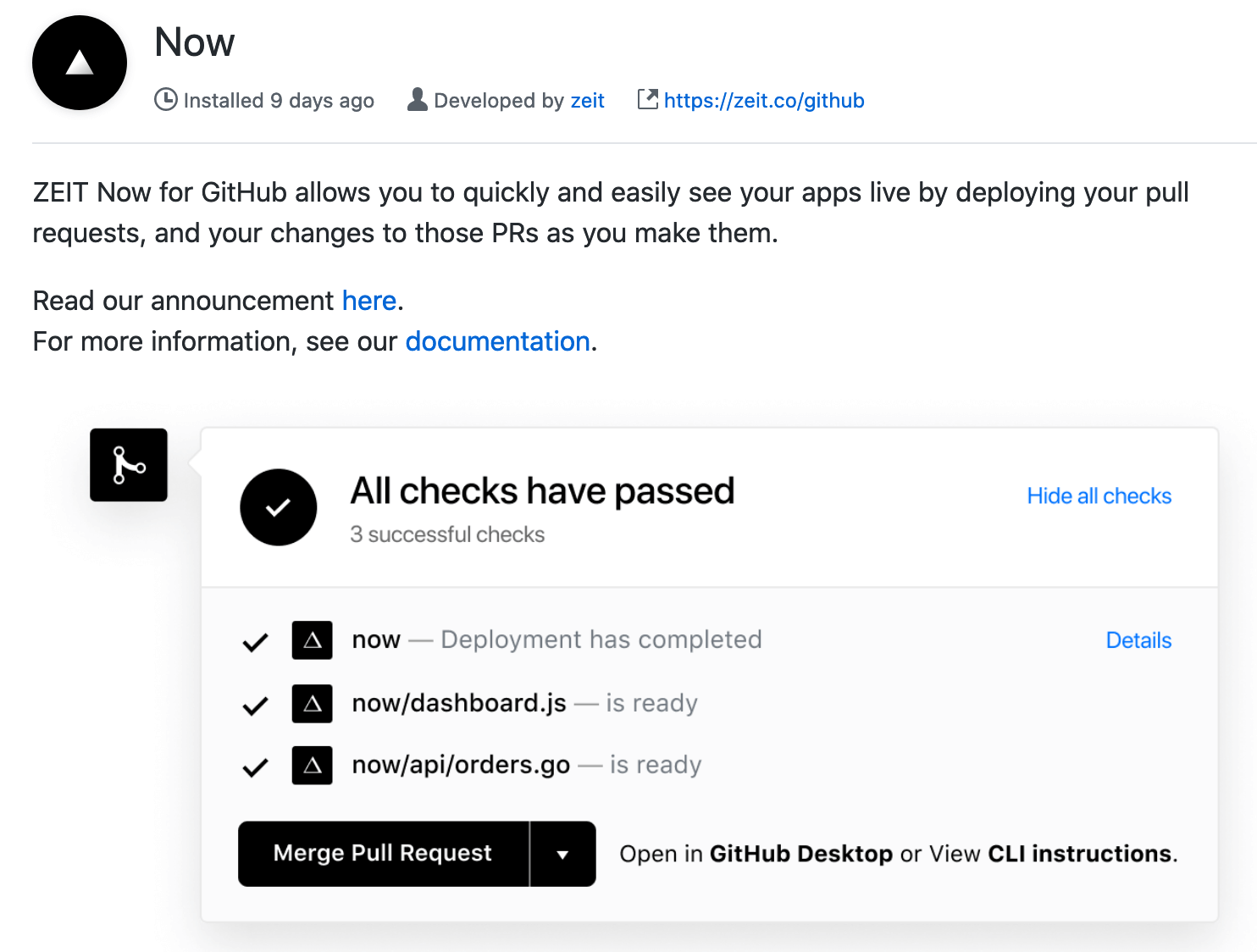Click the checkmark next to now/api/orders.go row
This screenshot has height=952, width=1257.
255,767
